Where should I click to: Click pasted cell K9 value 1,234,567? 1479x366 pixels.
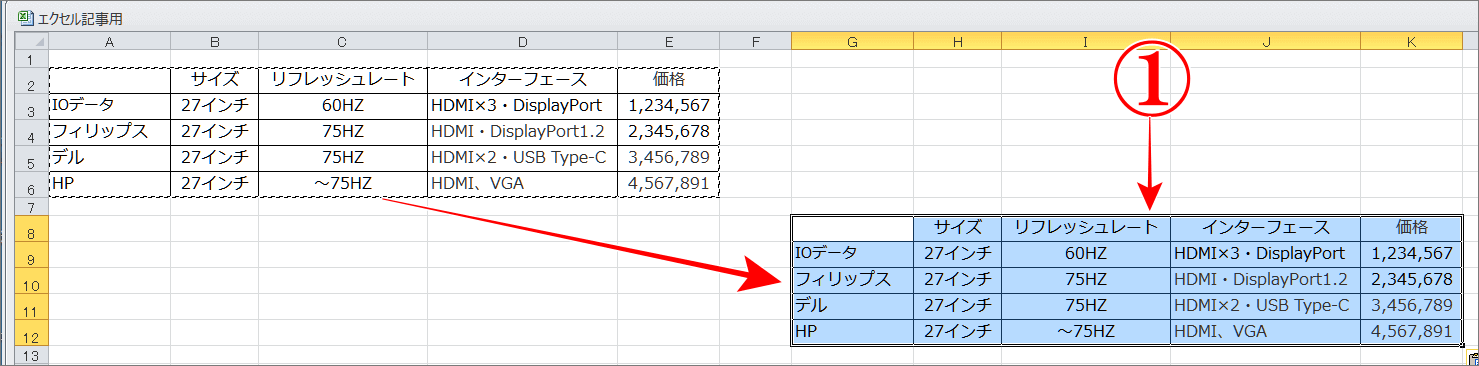(x=1411, y=254)
